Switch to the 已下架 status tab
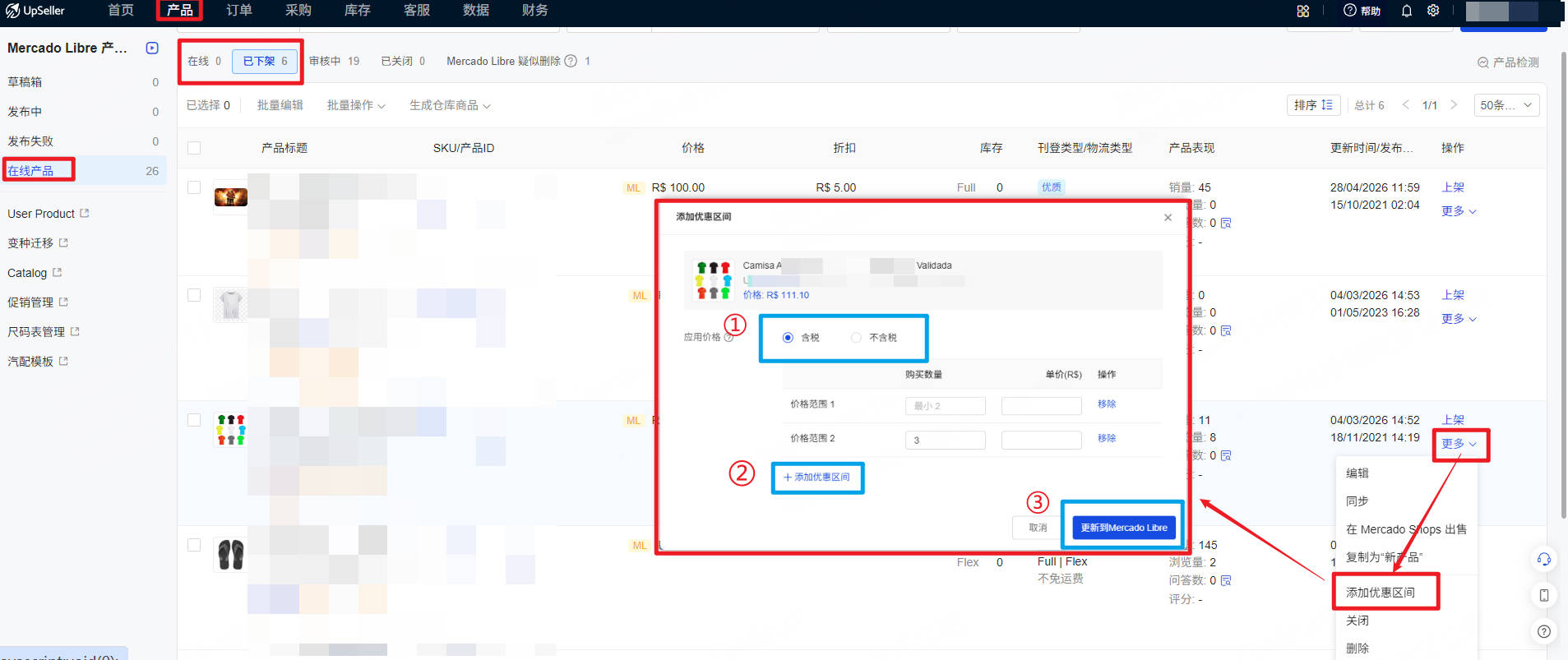This screenshot has height=660, width=1568. [x=265, y=61]
